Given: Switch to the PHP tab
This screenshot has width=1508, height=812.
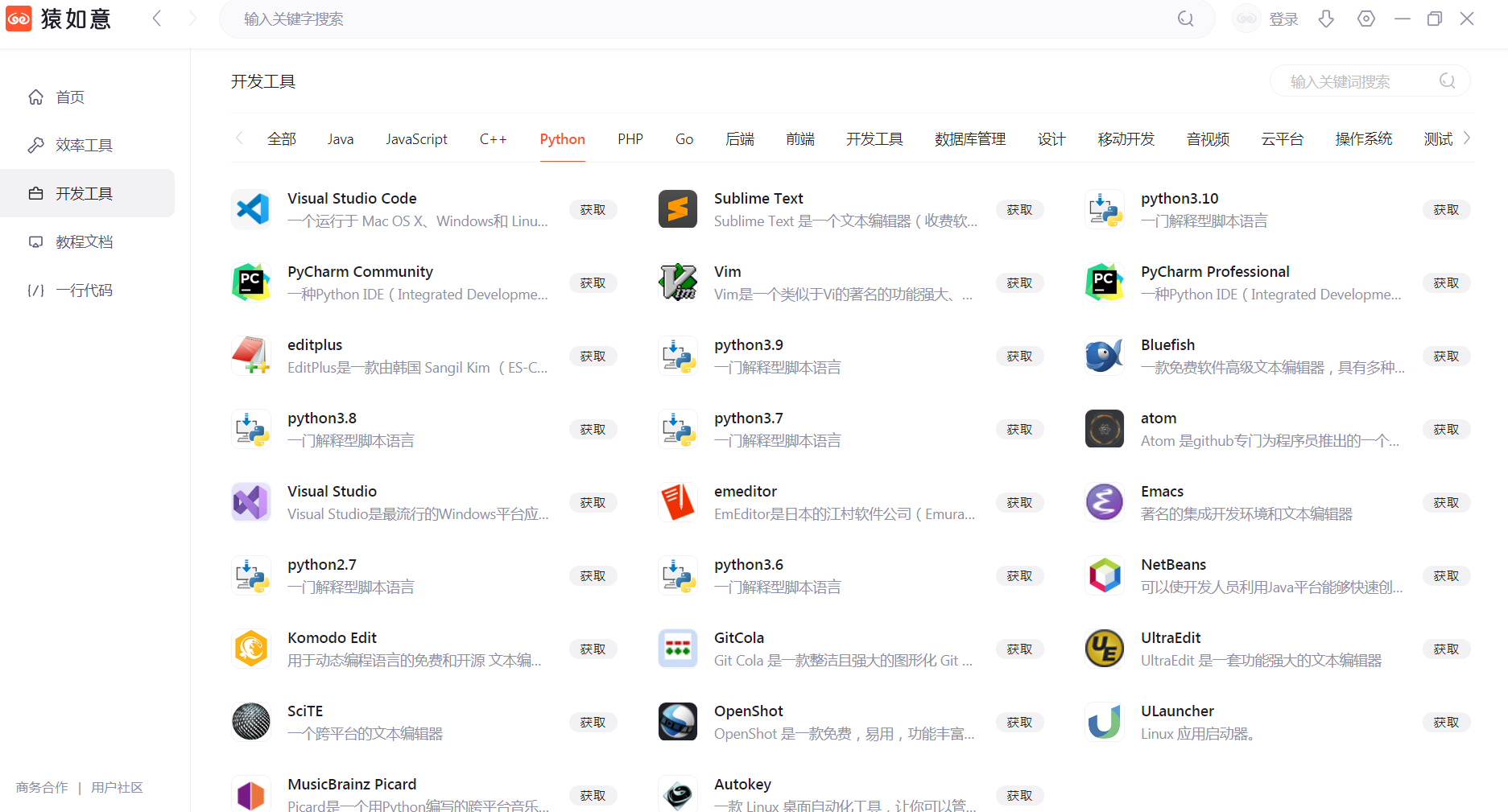Looking at the screenshot, I should (630, 139).
